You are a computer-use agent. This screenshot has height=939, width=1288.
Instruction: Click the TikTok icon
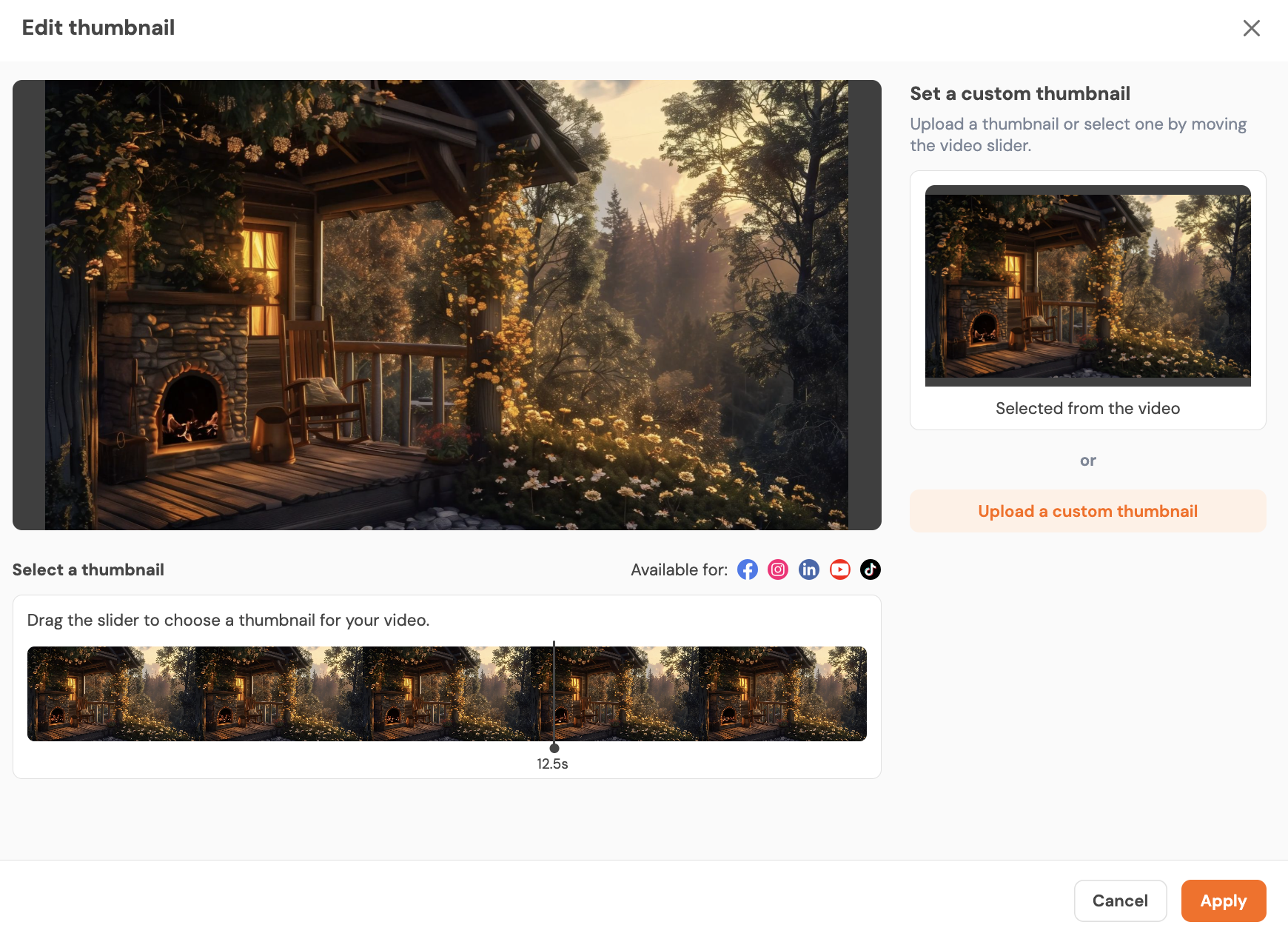[x=871, y=569]
